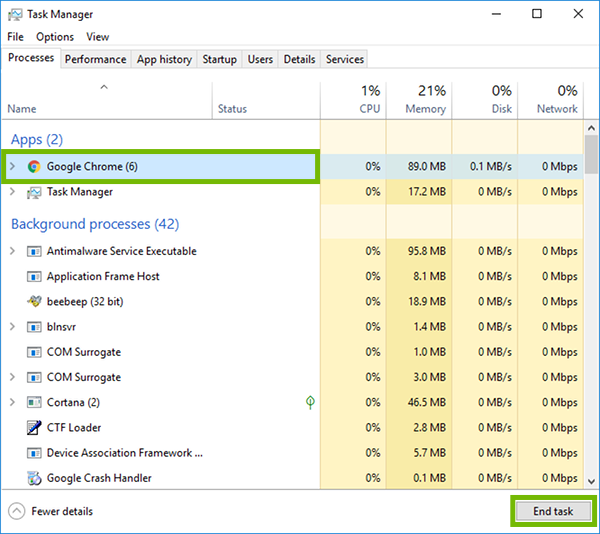Click the Fewer details link
This screenshot has width=600, height=534.
click(x=62, y=511)
